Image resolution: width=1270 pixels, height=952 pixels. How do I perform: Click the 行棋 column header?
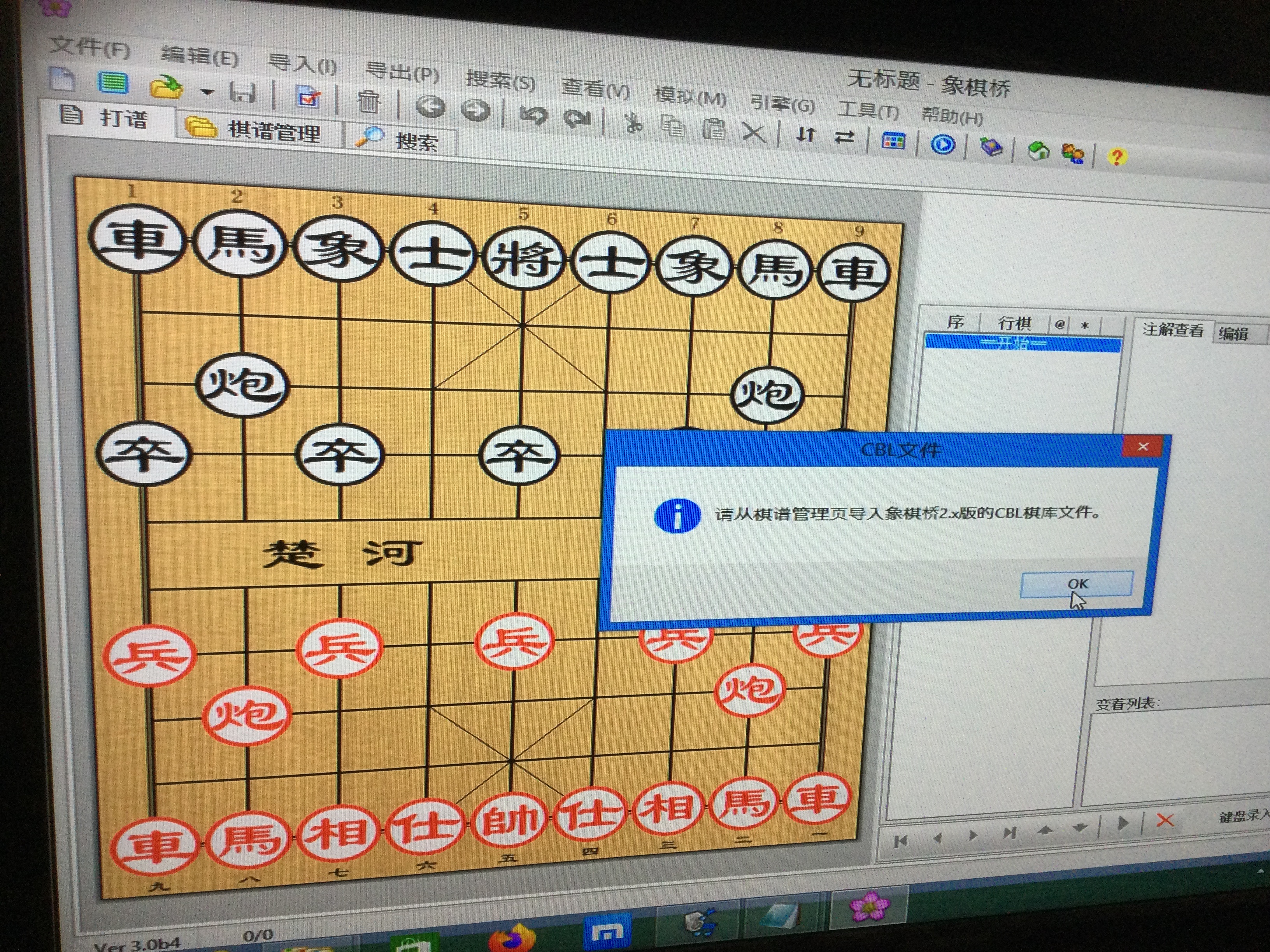click(1014, 323)
